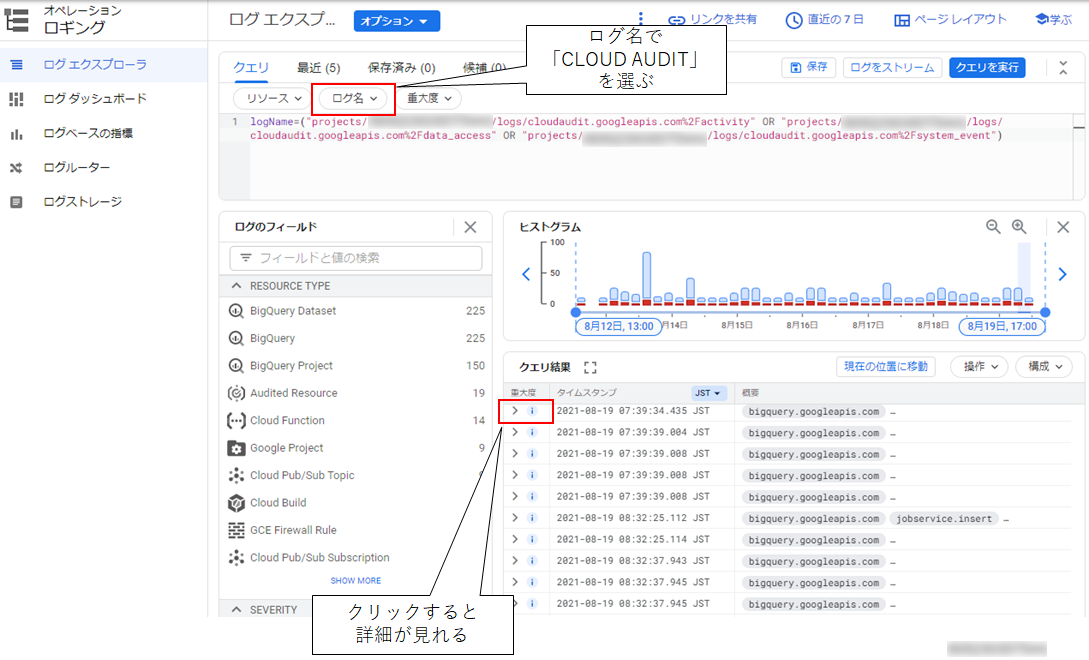The width and height of the screenshot is (1089, 660).
Task: Focus the field and value search box
Action: point(356,258)
